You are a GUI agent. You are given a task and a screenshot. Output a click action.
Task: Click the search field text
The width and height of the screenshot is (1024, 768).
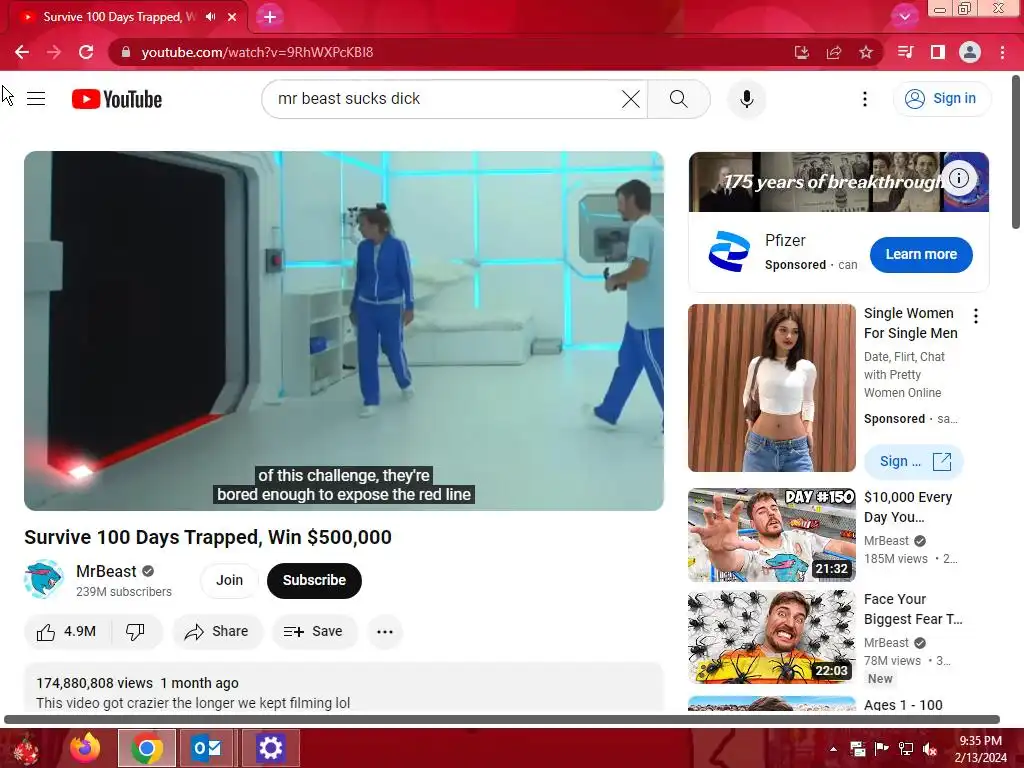(349, 99)
